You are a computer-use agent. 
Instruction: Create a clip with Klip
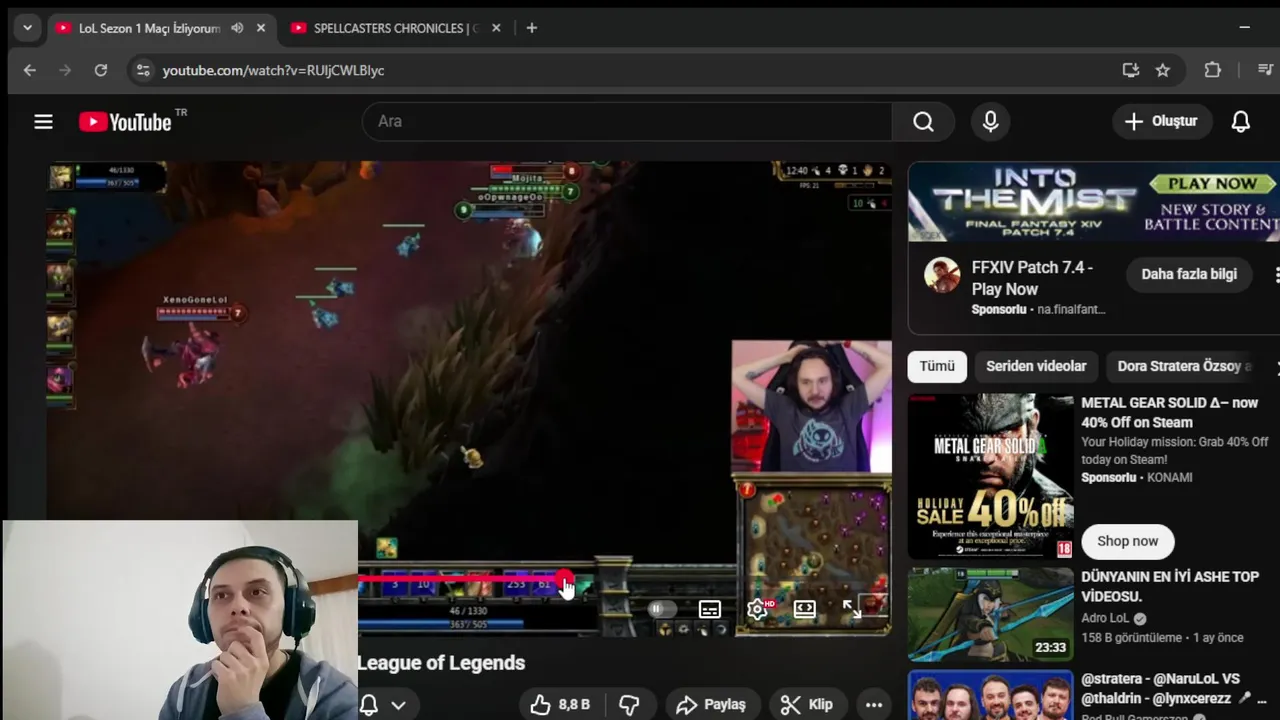pyautogui.click(x=807, y=705)
